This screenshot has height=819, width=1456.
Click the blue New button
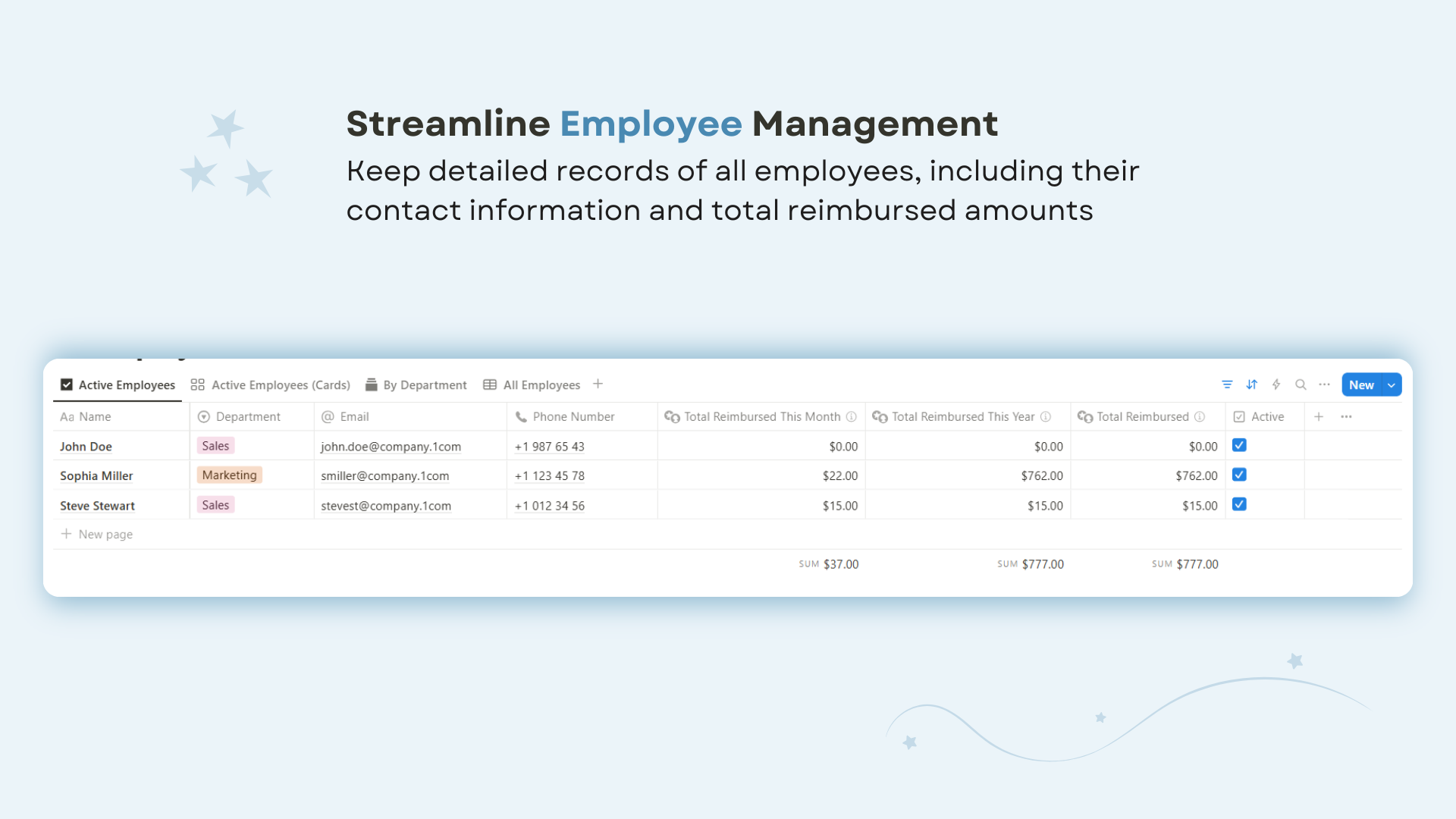pos(1361,384)
